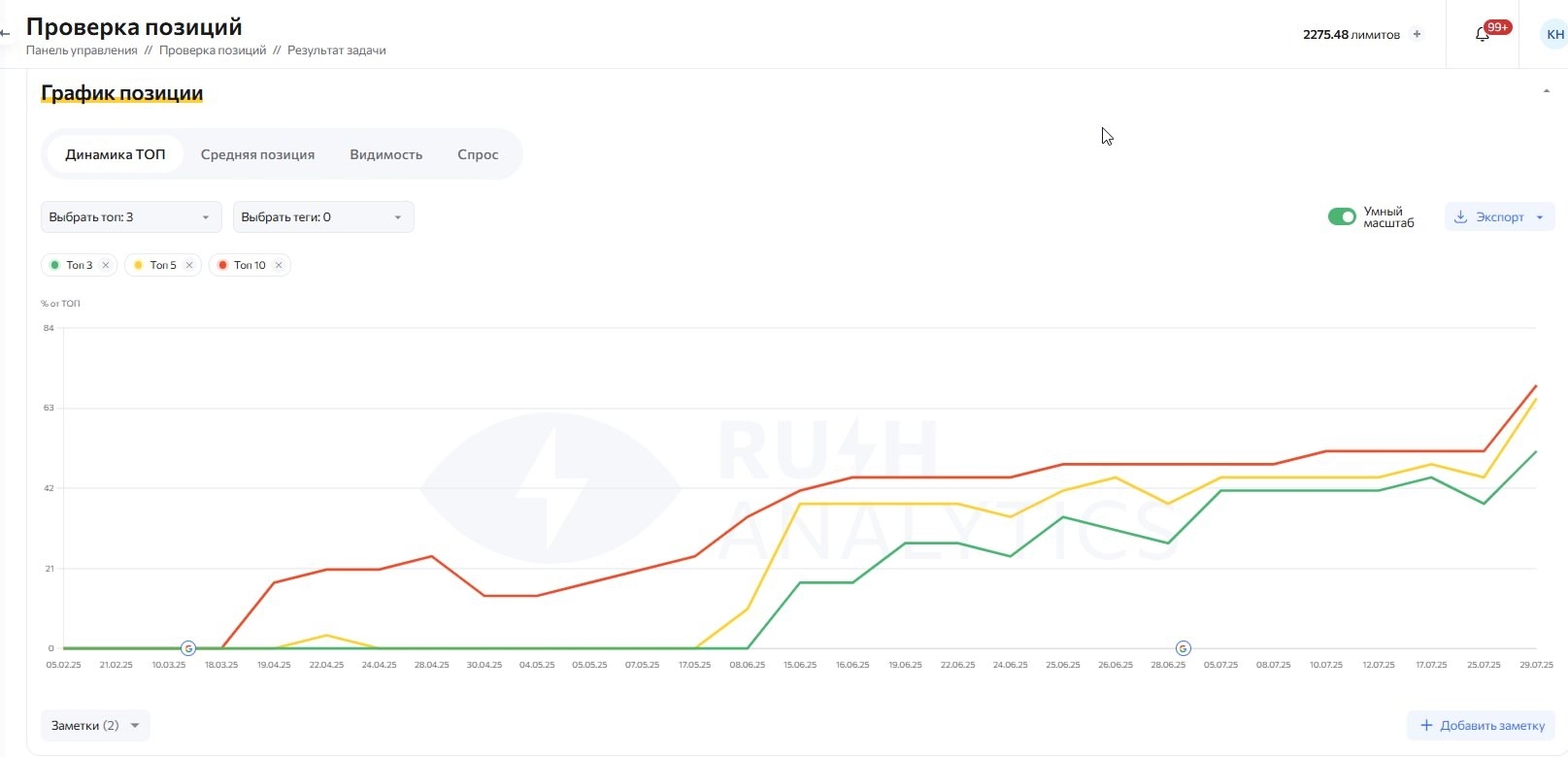The height and width of the screenshot is (757, 1568).
Task: Click the 42 value on the Y axis
Action: 49,488
